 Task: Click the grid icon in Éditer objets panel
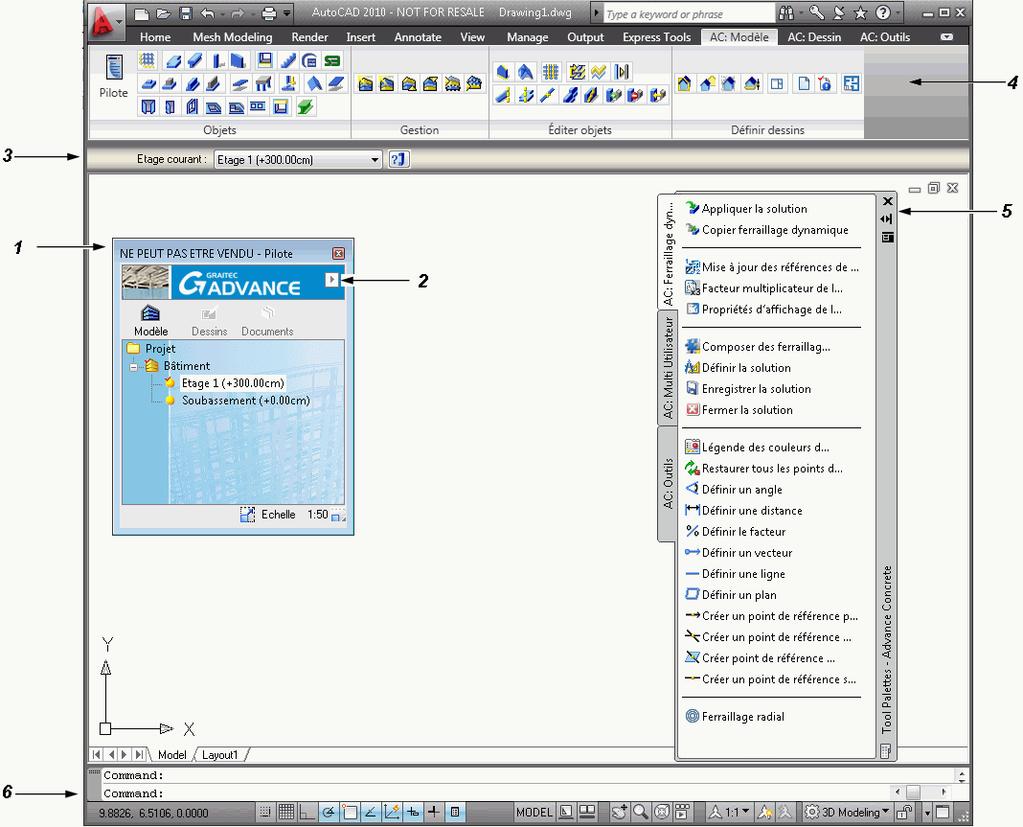tap(550, 72)
